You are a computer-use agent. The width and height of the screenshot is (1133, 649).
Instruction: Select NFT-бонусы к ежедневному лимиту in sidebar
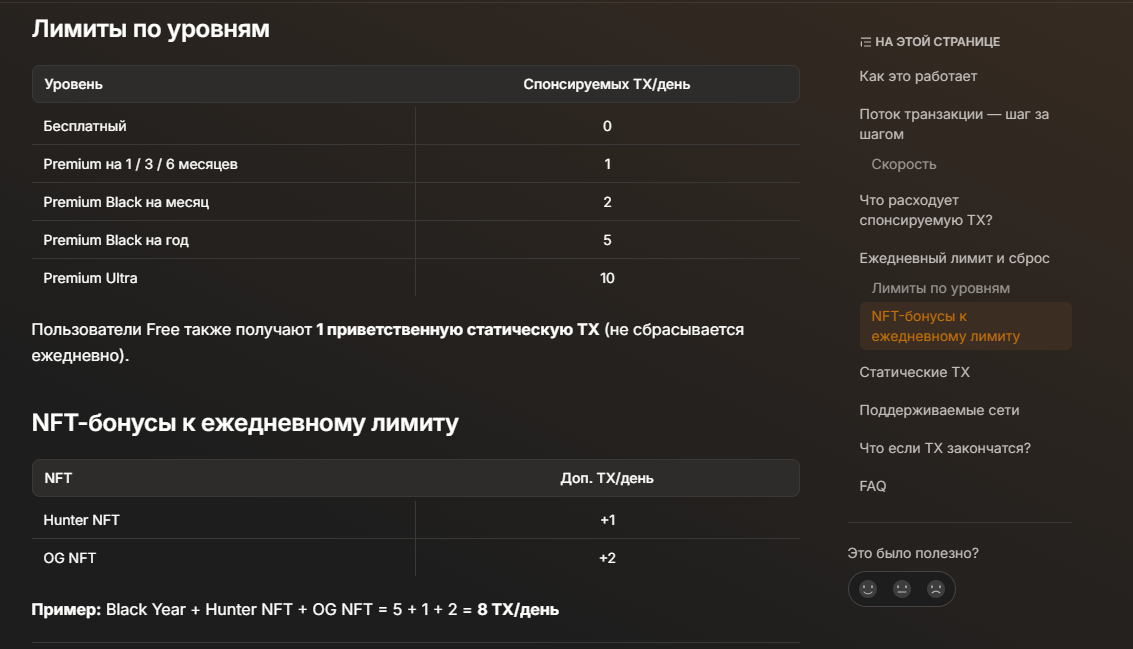tap(965, 326)
